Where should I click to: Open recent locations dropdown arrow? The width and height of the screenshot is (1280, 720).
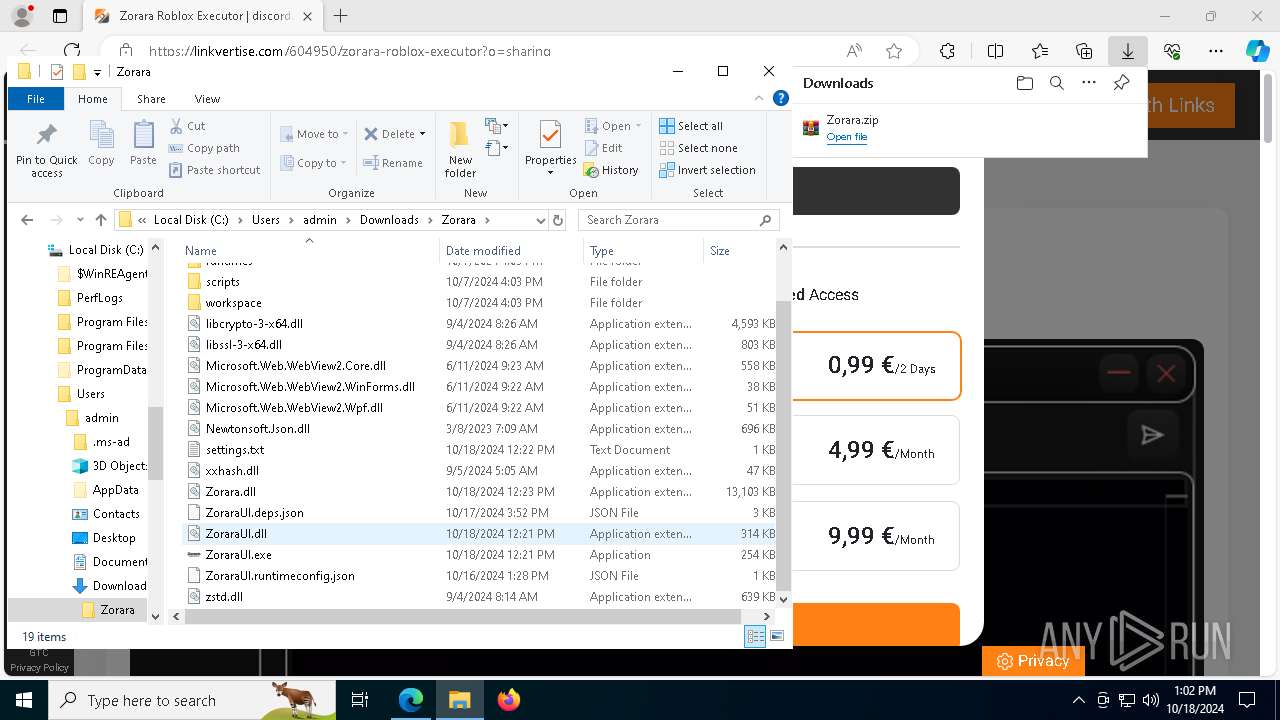80,220
